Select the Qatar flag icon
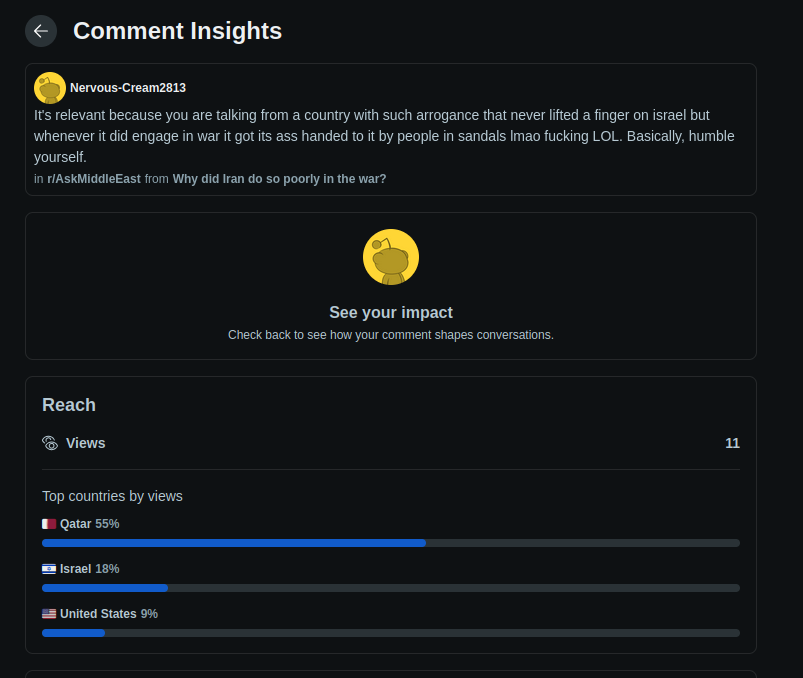The image size is (803, 678). point(49,524)
